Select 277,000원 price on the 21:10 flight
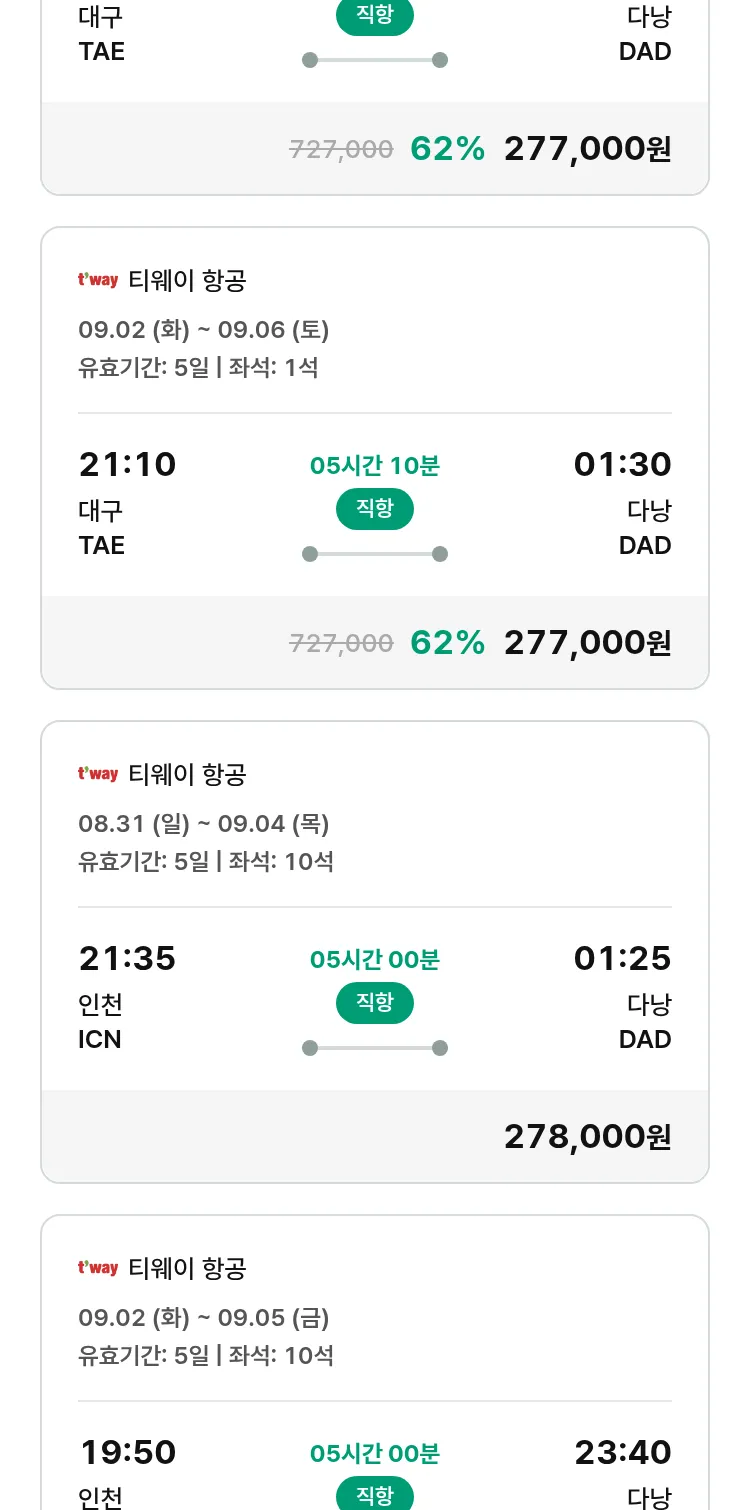 (587, 642)
